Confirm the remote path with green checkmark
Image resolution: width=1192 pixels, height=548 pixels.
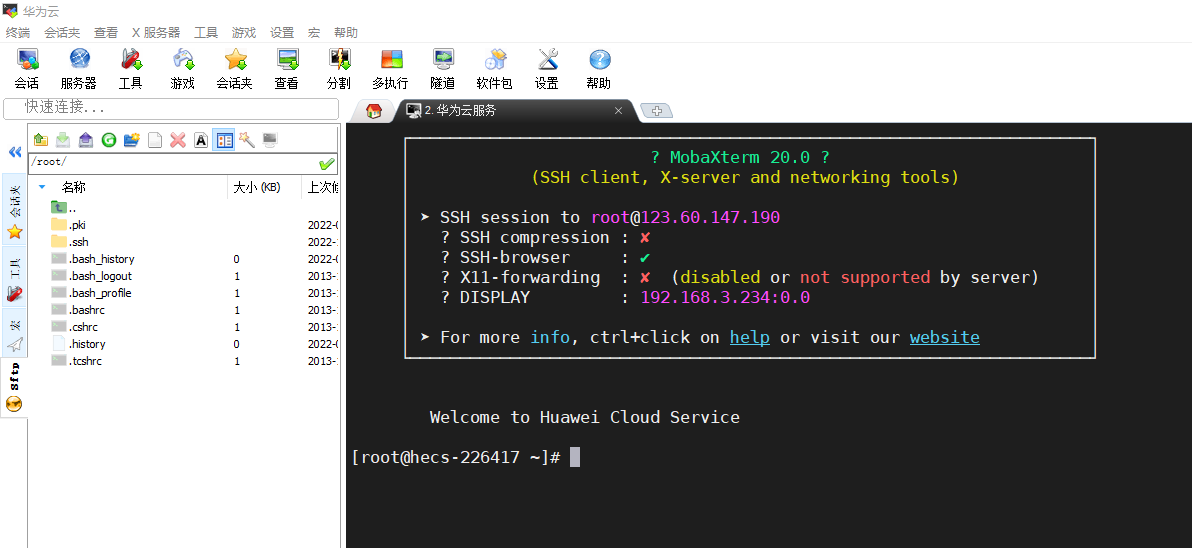(x=326, y=163)
